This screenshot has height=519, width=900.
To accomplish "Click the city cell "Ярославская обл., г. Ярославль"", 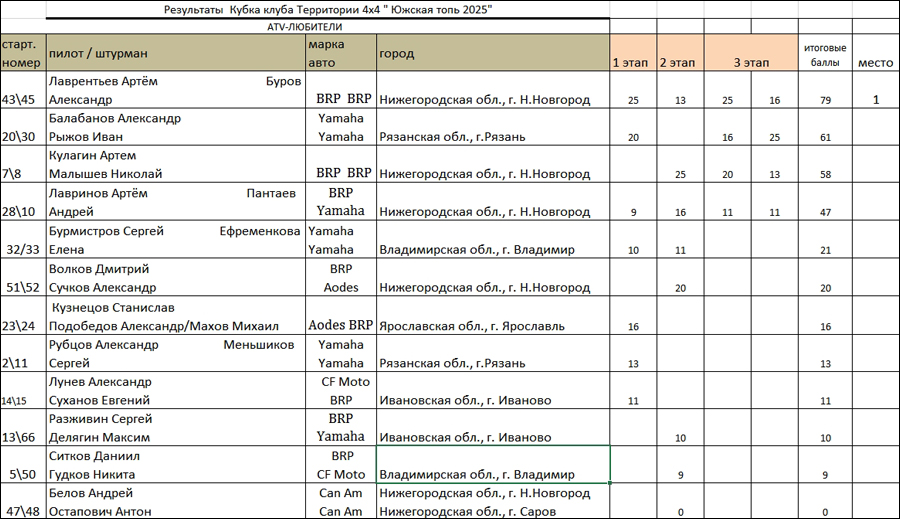I will (x=493, y=325).
